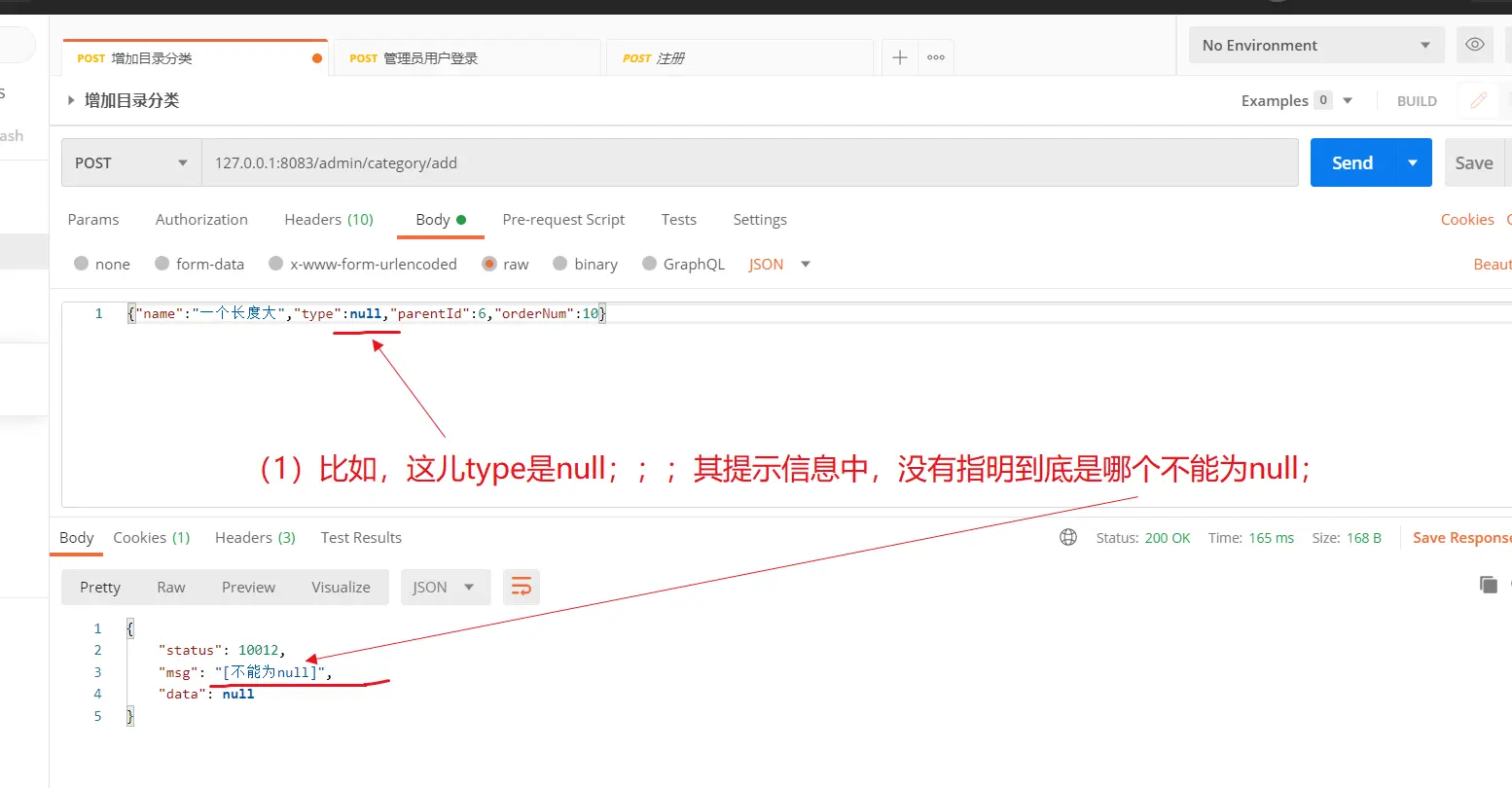Viewport: 1512px width, 788px height.
Task: Open the tab options ellipsis menu
Action: (x=936, y=57)
